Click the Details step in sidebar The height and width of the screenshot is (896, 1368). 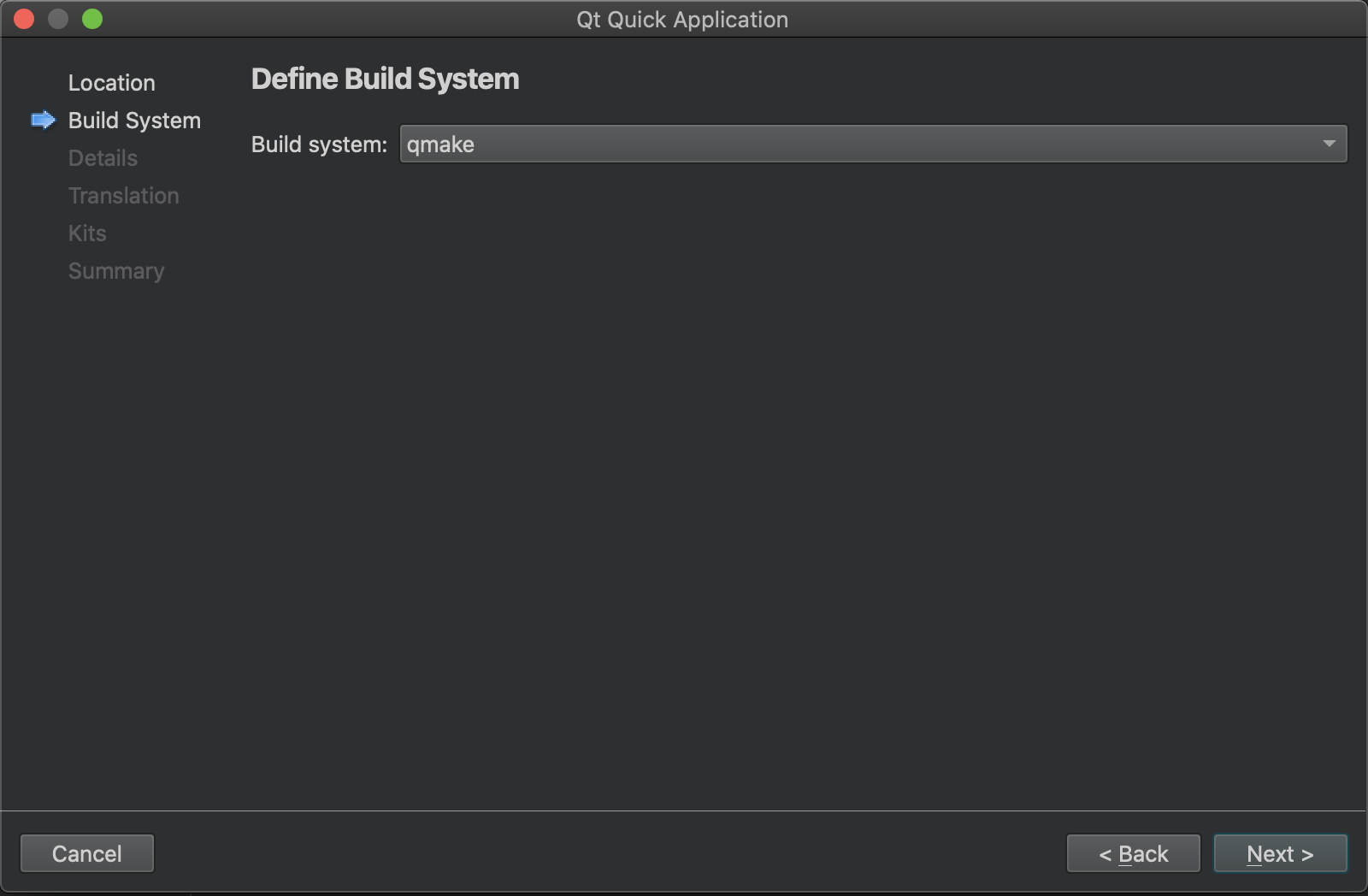coord(103,158)
